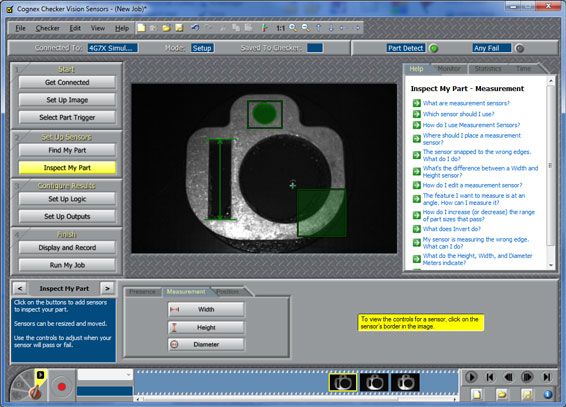Add a Height measurement sensor
The image size is (566, 407).
click(x=206, y=327)
